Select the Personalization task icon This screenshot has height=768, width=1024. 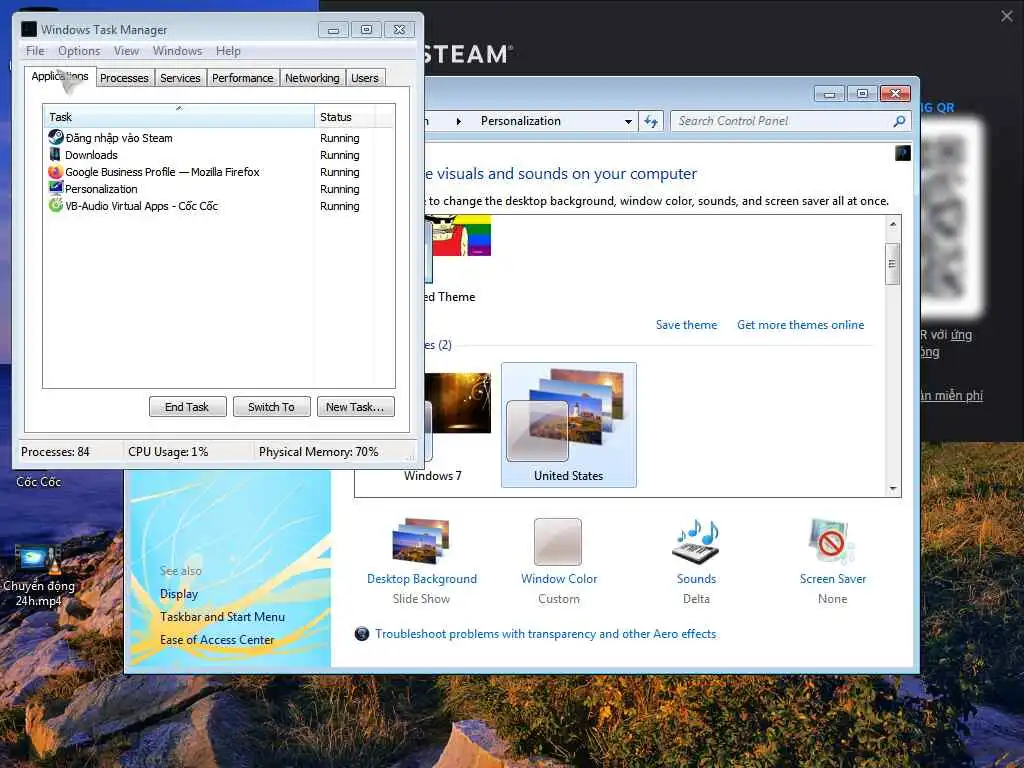pyautogui.click(x=56, y=188)
